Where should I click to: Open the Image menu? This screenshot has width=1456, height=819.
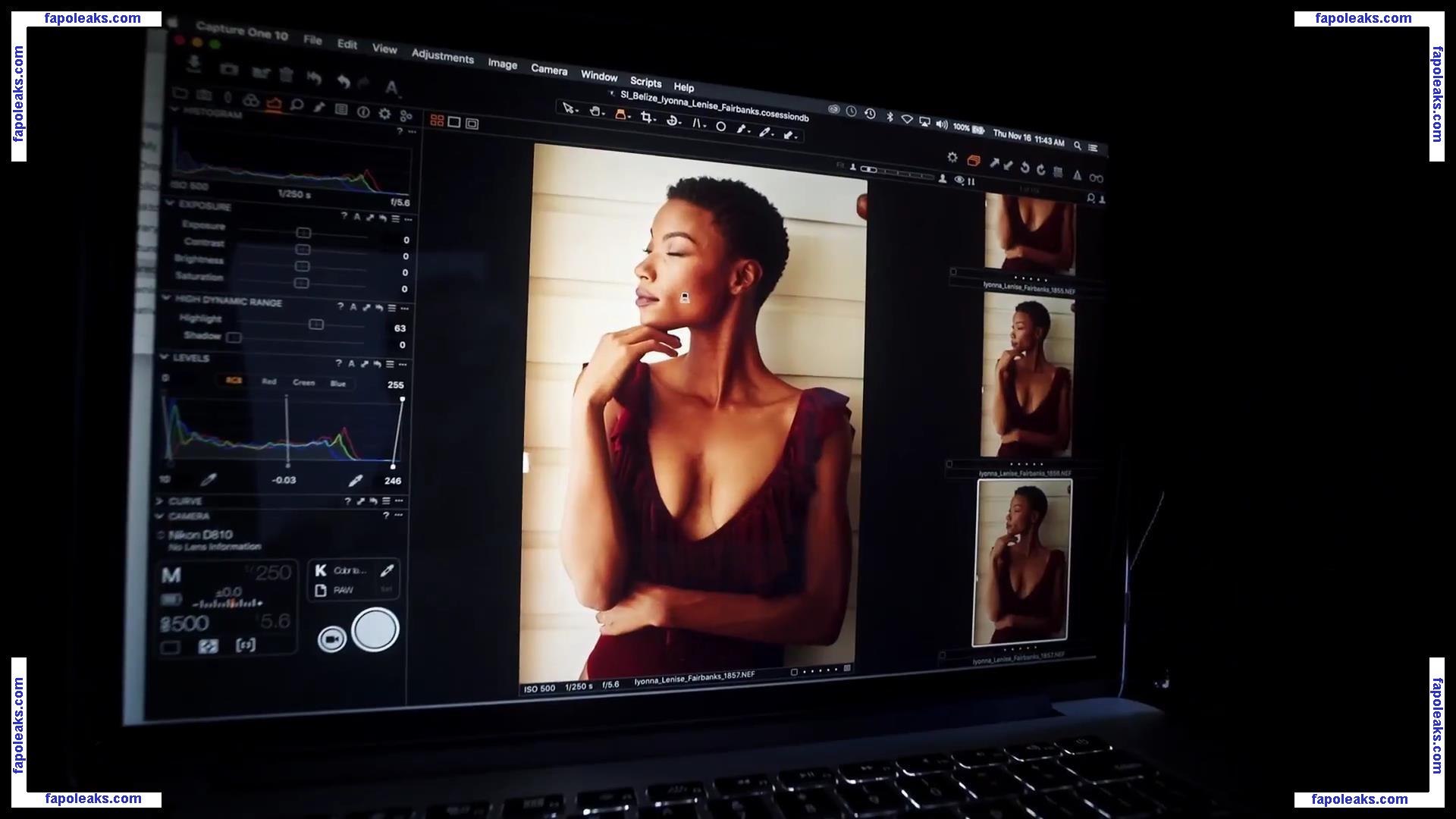click(502, 64)
